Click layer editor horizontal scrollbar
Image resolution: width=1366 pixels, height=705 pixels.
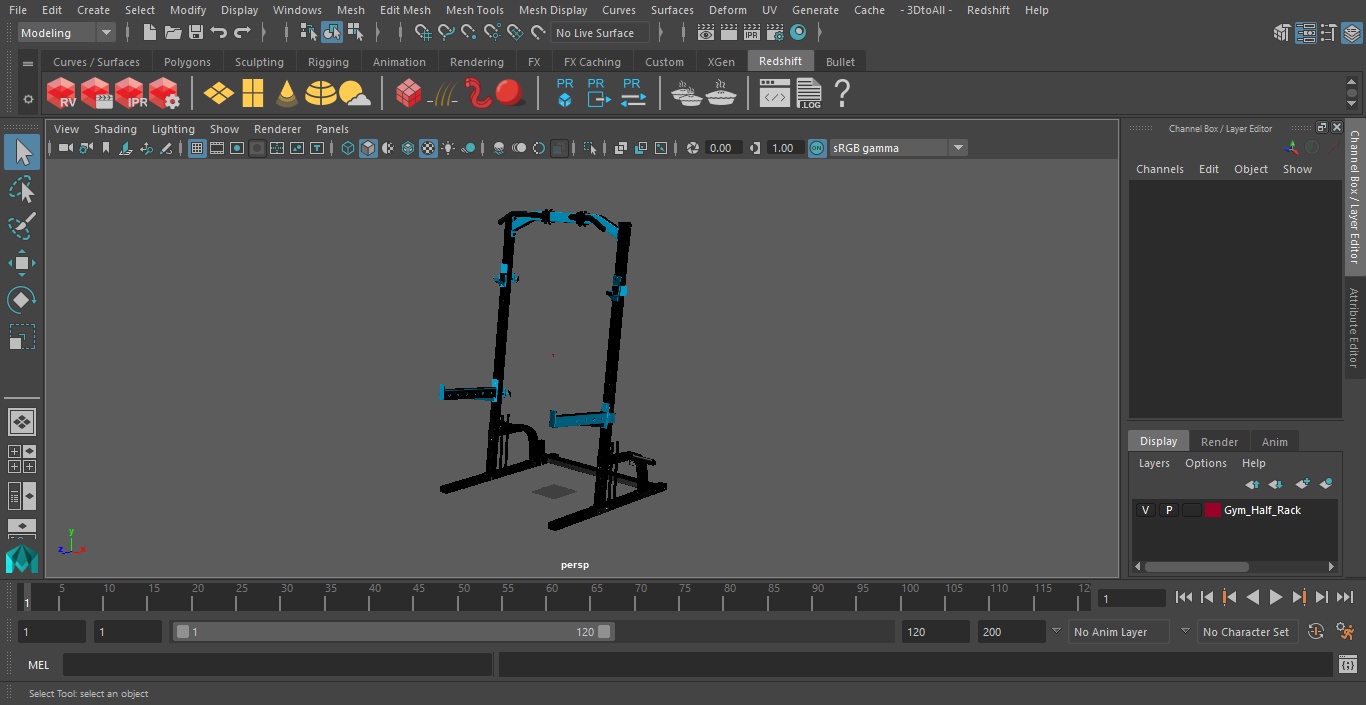[1197, 566]
